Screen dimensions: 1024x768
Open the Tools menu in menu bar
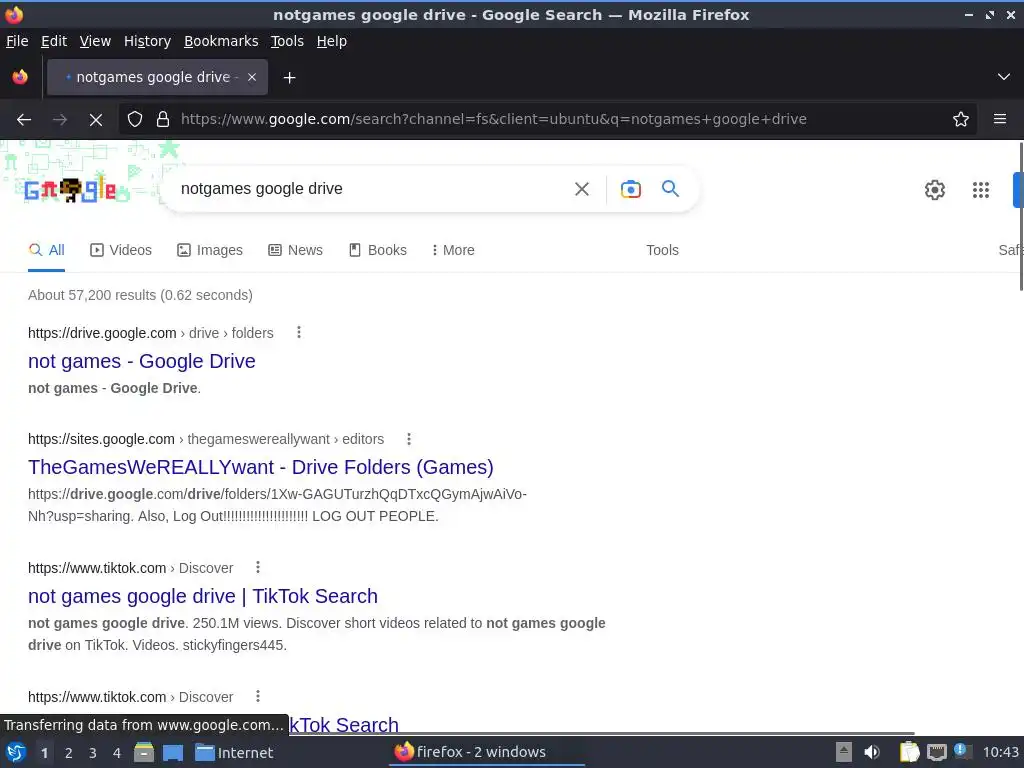pos(287,41)
